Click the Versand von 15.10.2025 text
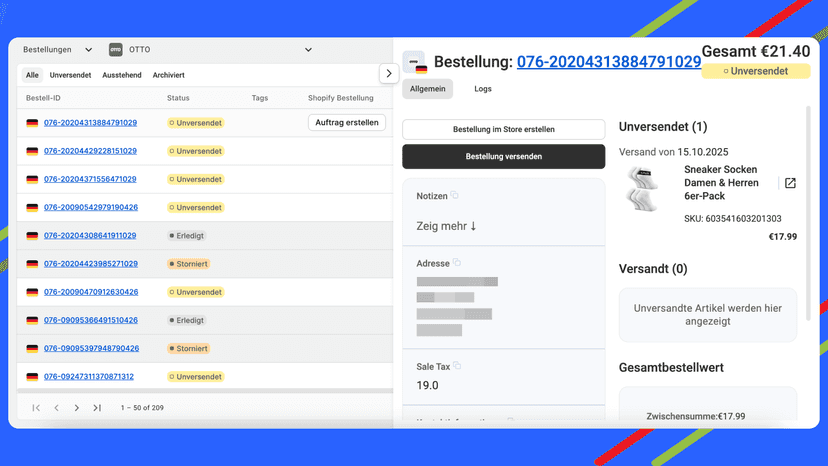Image resolution: width=828 pixels, height=466 pixels. click(673, 152)
